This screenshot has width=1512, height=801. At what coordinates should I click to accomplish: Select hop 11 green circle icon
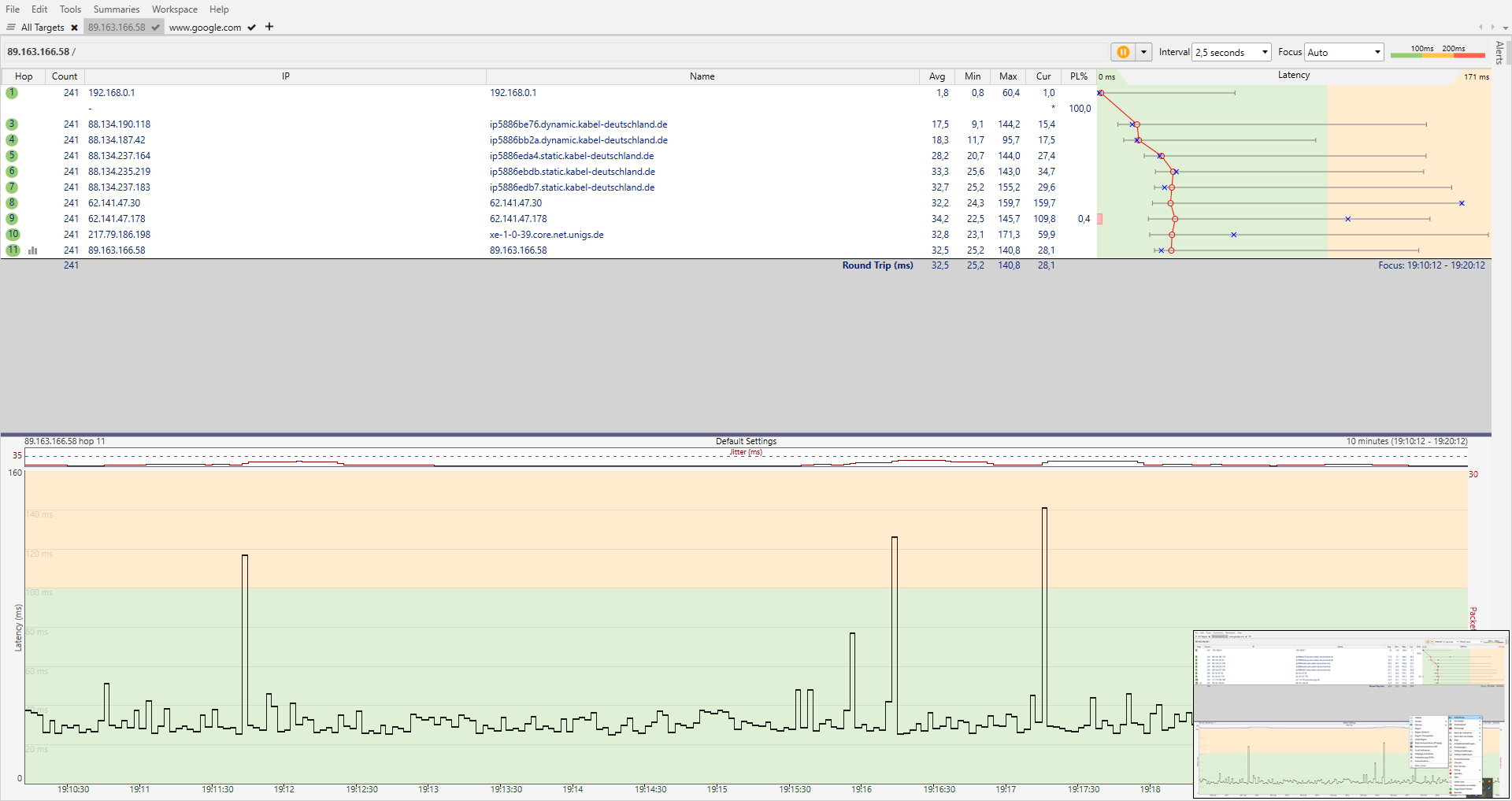(x=13, y=250)
